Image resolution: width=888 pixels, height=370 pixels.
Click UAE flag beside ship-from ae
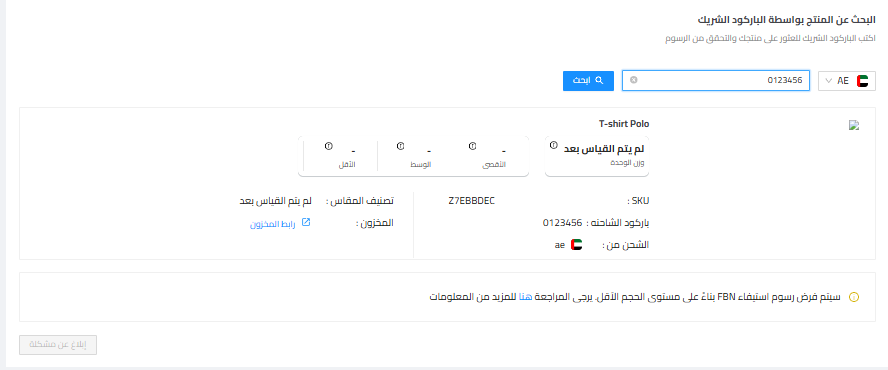577,245
